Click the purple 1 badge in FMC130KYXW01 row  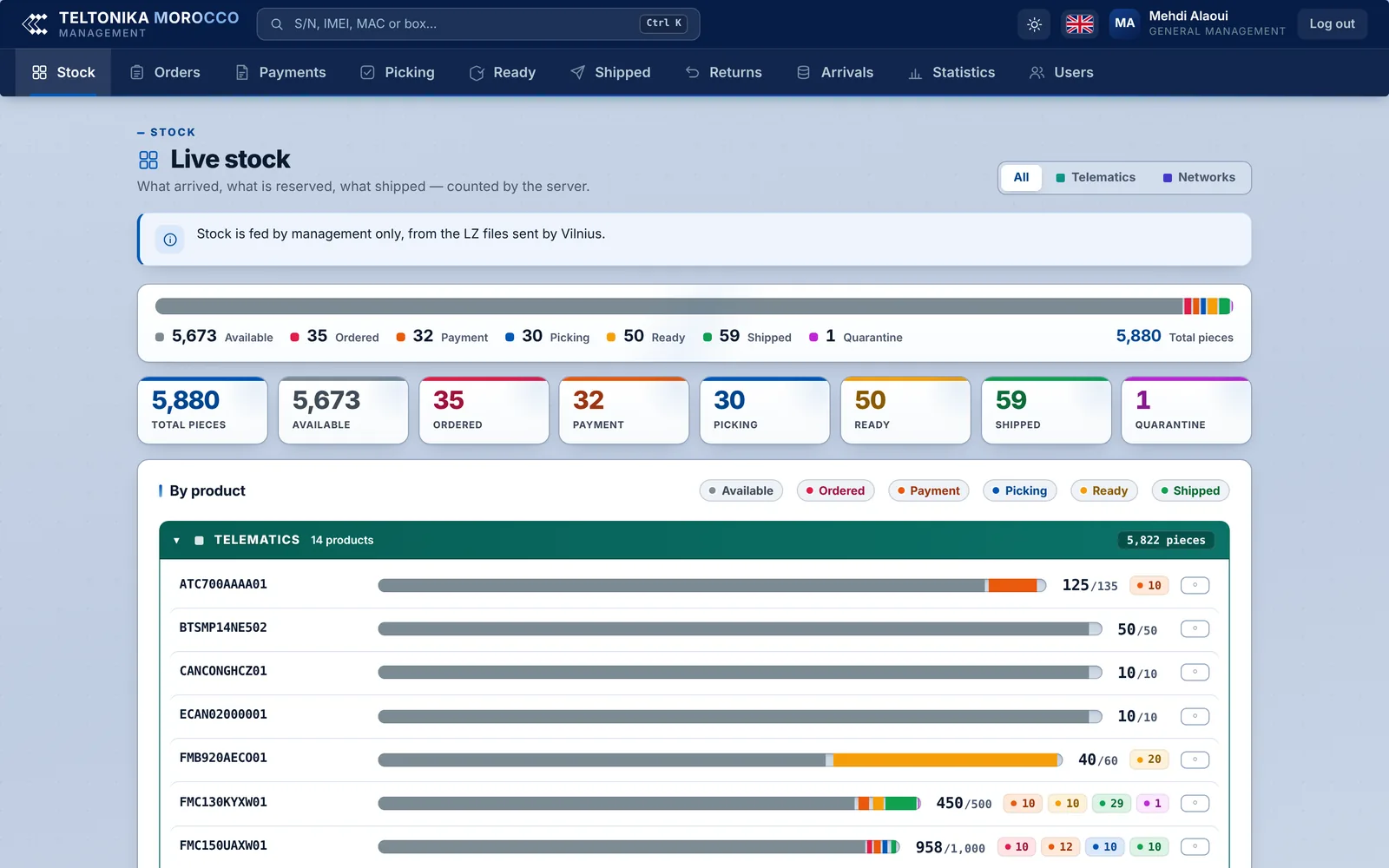tap(1153, 804)
